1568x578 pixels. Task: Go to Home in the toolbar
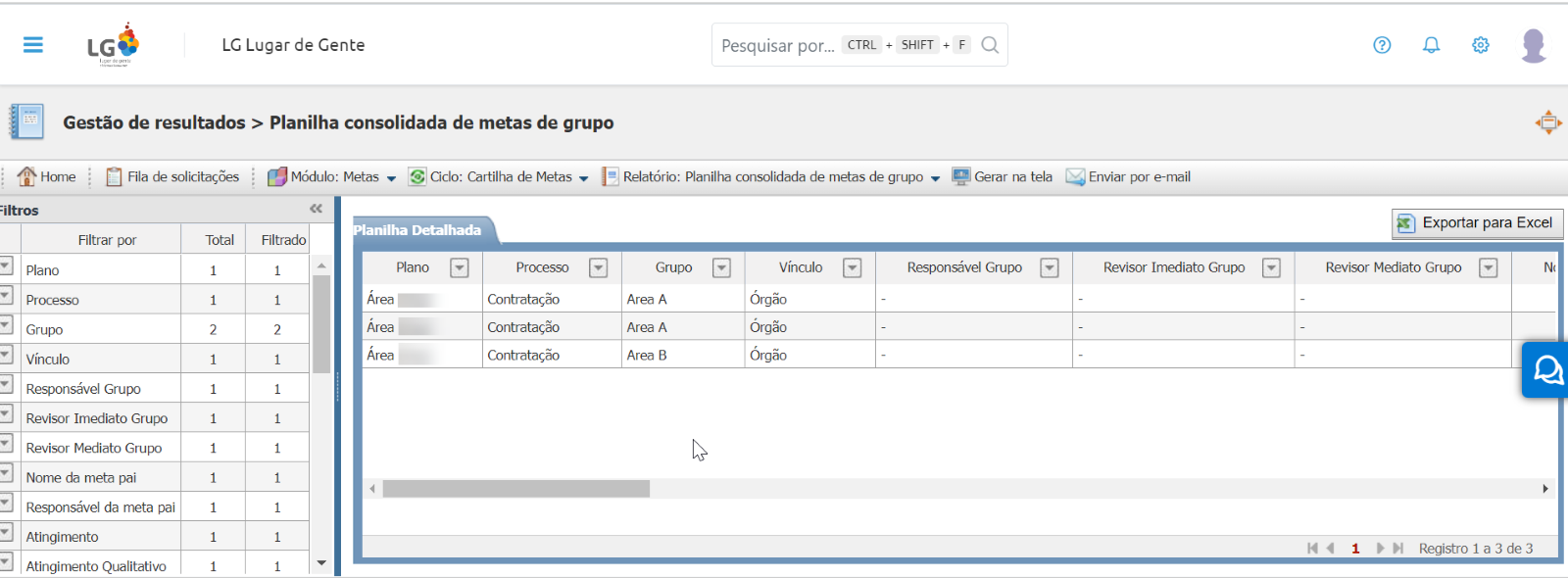pos(46,176)
